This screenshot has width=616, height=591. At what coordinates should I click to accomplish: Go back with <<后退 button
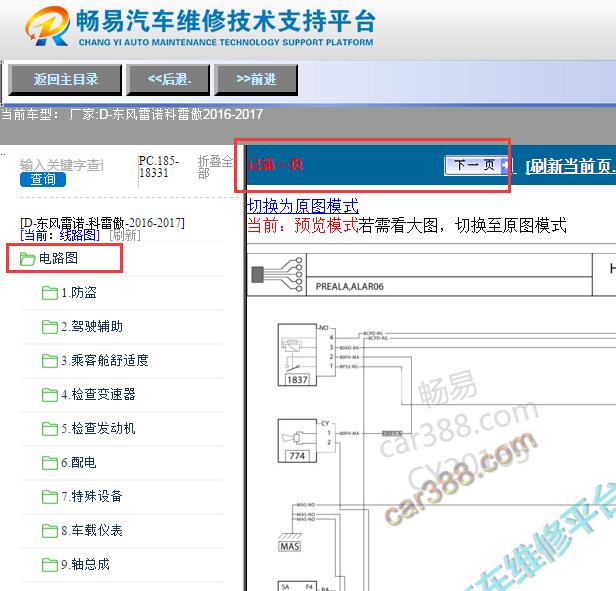[x=168, y=80]
